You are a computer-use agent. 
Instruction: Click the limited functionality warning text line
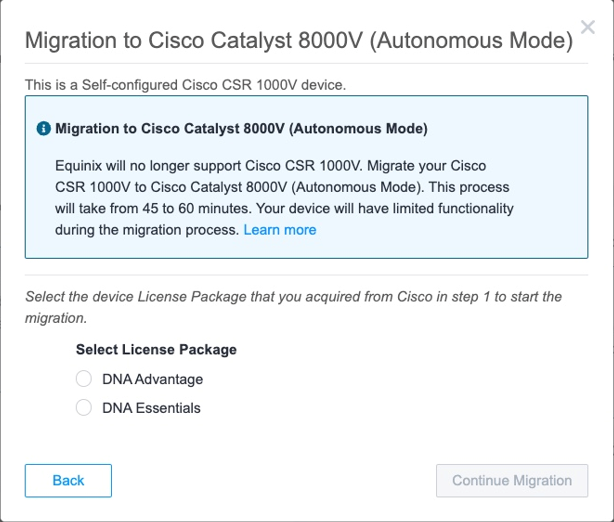pyautogui.click(x=385, y=208)
